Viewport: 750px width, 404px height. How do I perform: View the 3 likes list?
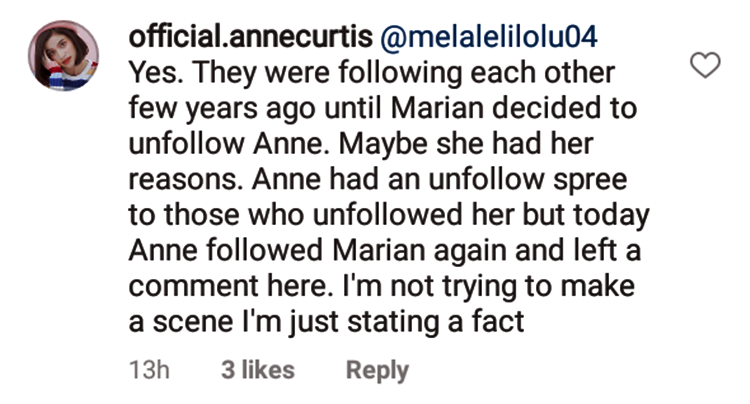[258, 370]
